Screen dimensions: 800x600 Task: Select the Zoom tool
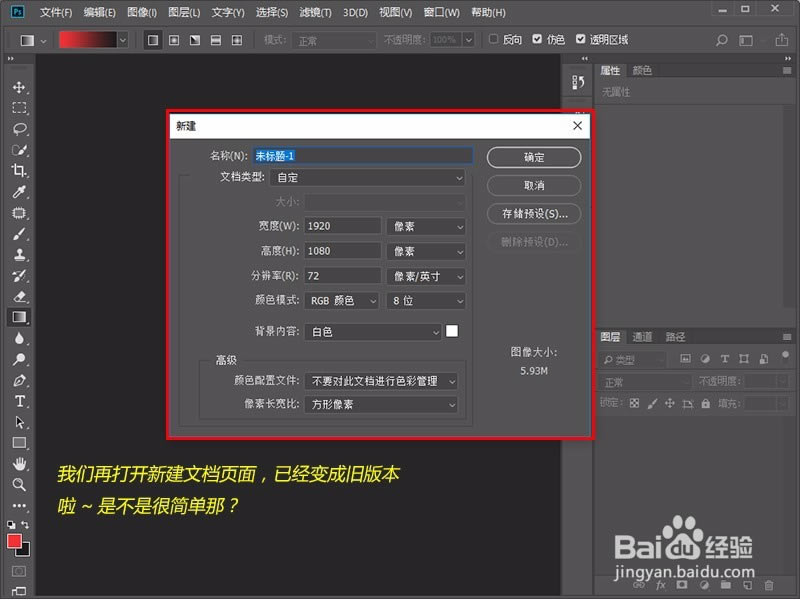click(x=18, y=485)
